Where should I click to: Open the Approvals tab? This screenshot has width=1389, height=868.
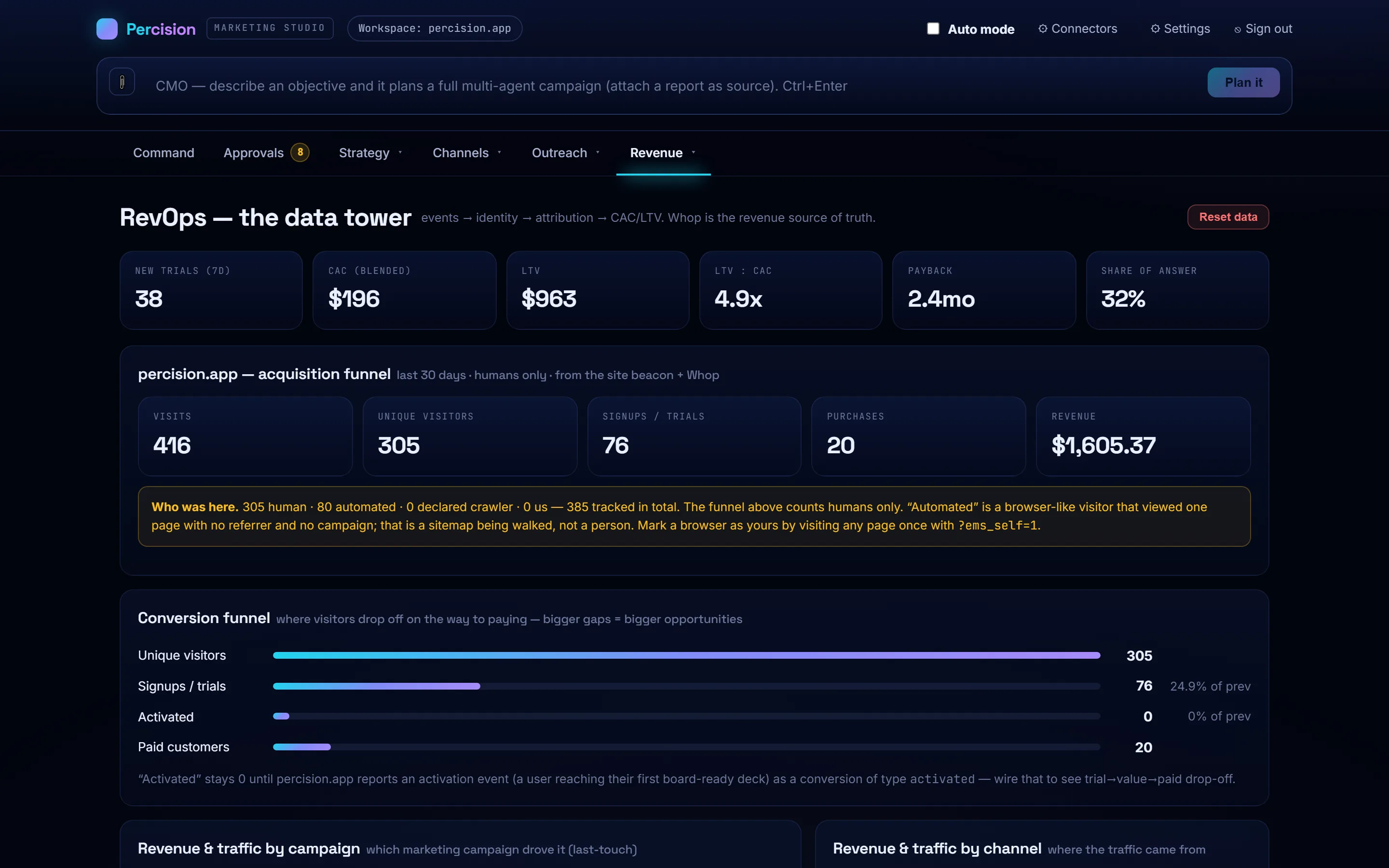[x=266, y=153]
